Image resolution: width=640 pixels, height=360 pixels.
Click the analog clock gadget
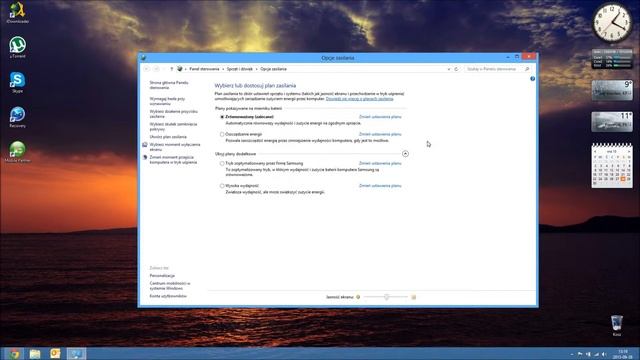[612, 23]
